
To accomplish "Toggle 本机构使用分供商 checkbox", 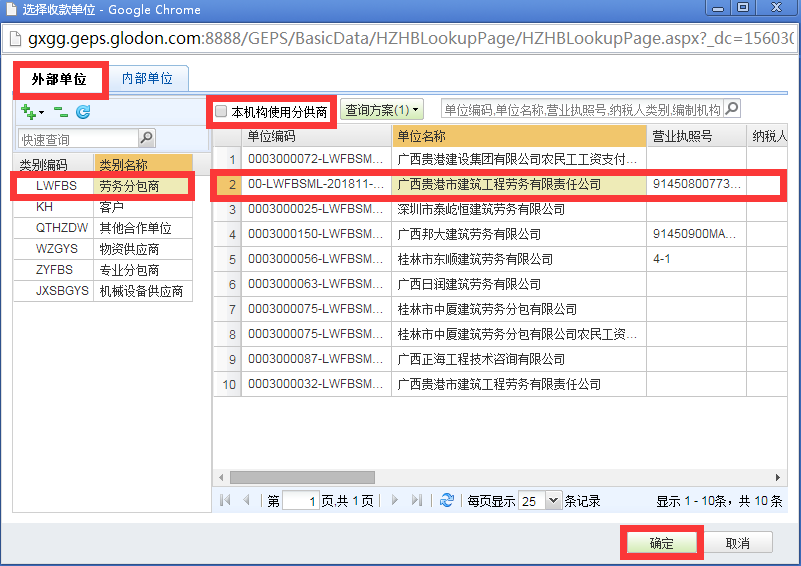I will click(x=221, y=111).
